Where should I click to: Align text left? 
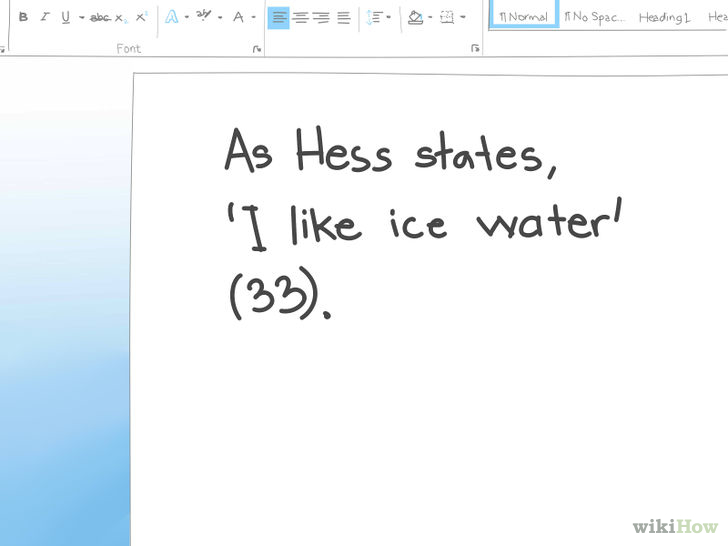279,18
